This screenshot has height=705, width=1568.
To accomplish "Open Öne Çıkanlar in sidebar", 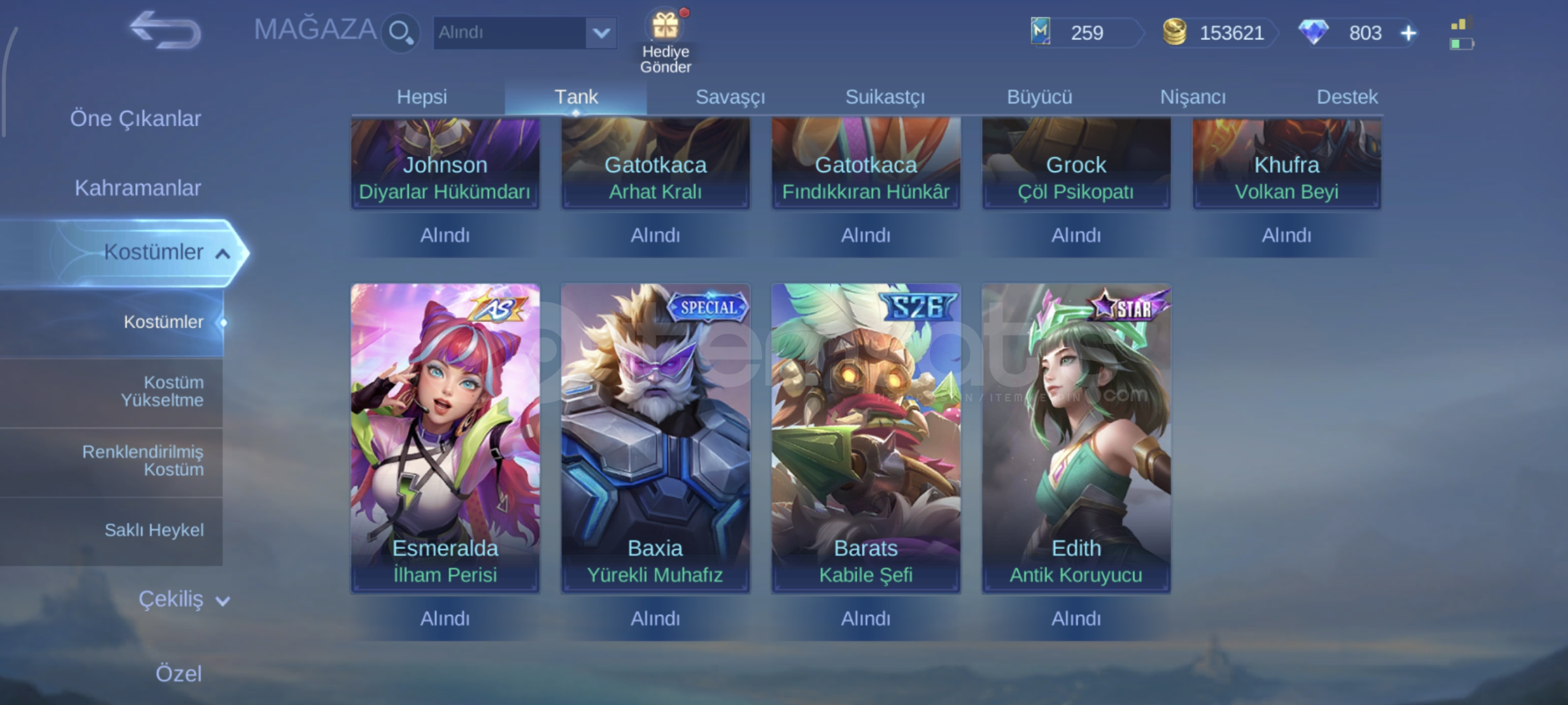I will [135, 119].
